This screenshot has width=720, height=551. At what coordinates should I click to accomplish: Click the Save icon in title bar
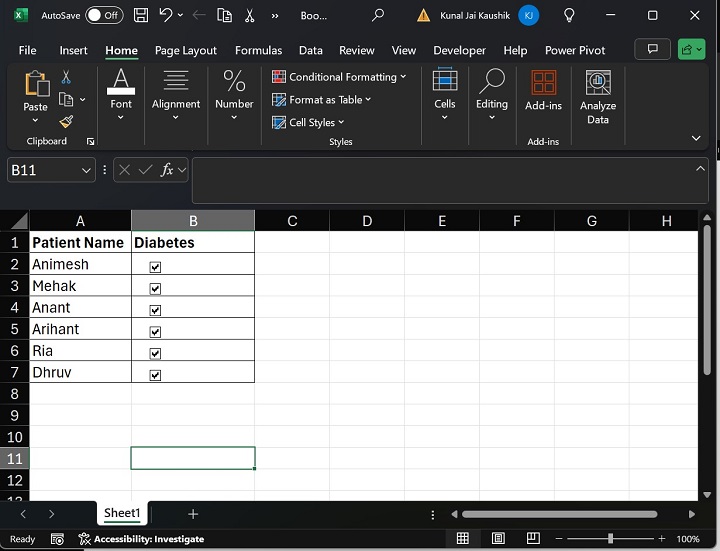pyautogui.click(x=141, y=15)
